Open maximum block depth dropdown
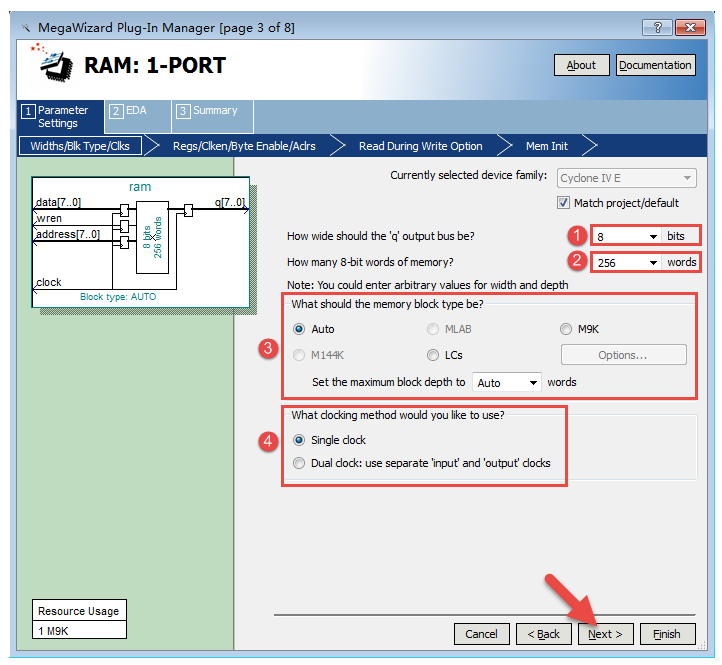 (x=507, y=382)
